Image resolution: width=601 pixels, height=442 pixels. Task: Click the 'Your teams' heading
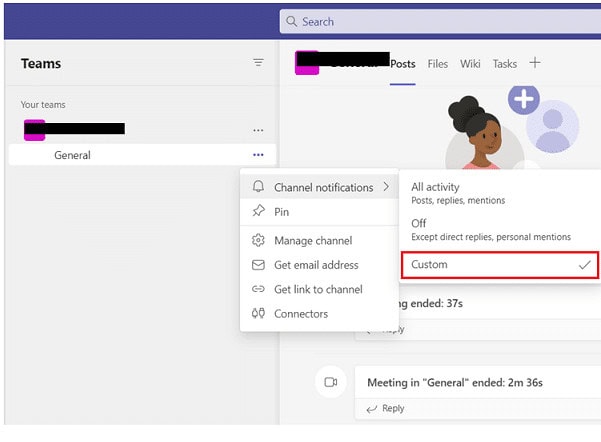[x=43, y=105]
